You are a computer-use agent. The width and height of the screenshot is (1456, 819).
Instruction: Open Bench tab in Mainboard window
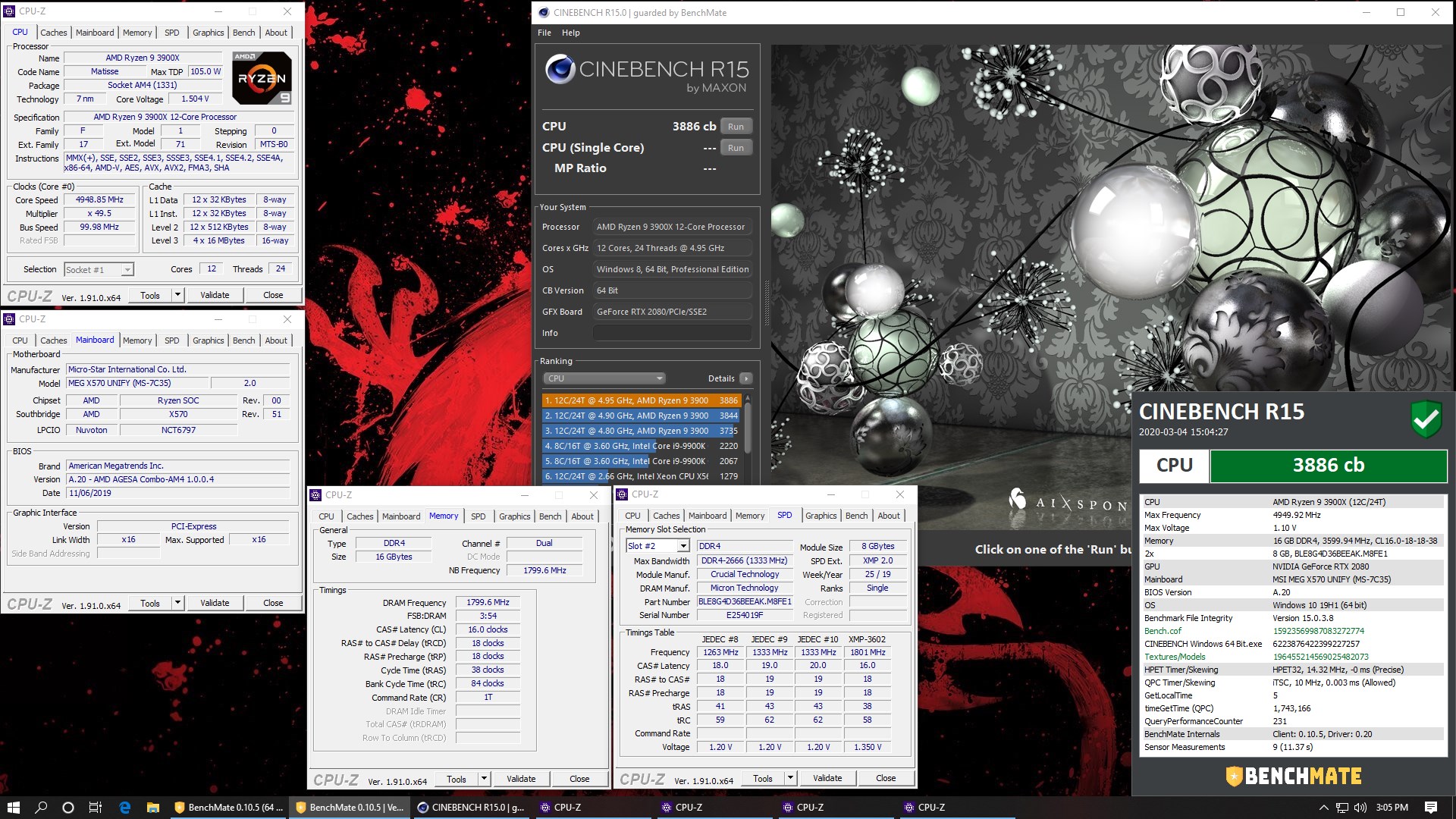coord(244,340)
